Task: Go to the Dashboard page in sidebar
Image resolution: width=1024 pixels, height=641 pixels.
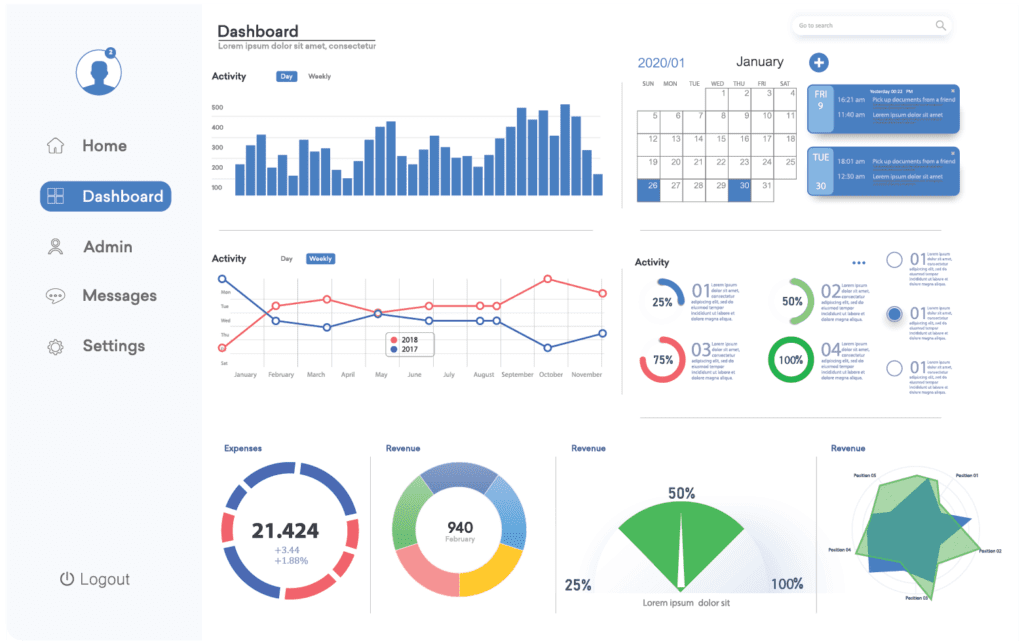Action: pyautogui.click(x=106, y=196)
